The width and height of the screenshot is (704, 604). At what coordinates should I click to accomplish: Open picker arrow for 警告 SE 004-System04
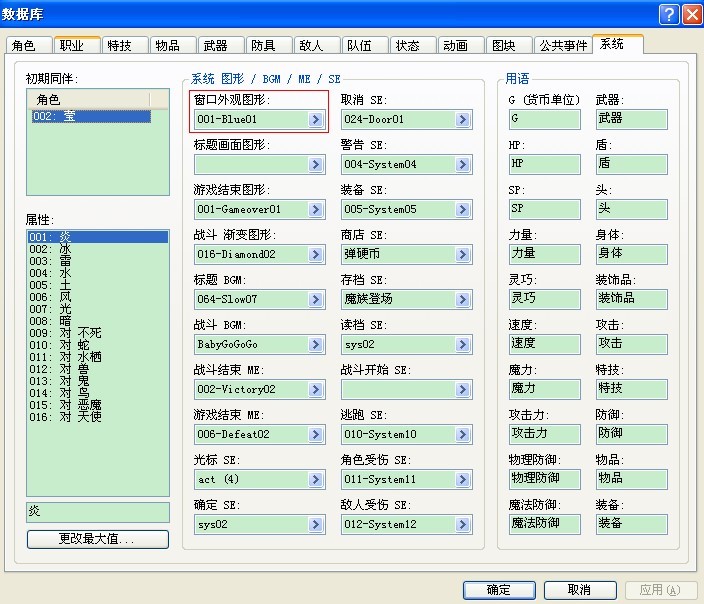pos(462,164)
